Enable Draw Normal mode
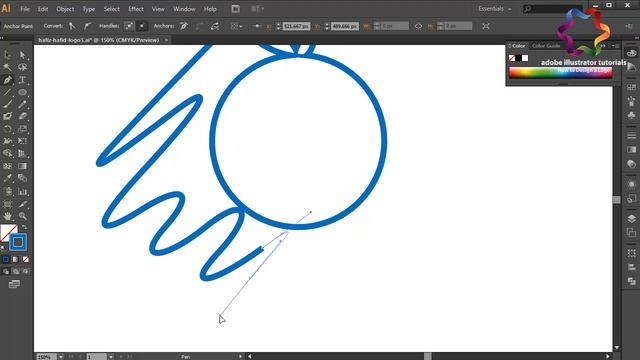The width and height of the screenshot is (640, 360). coord(6,271)
